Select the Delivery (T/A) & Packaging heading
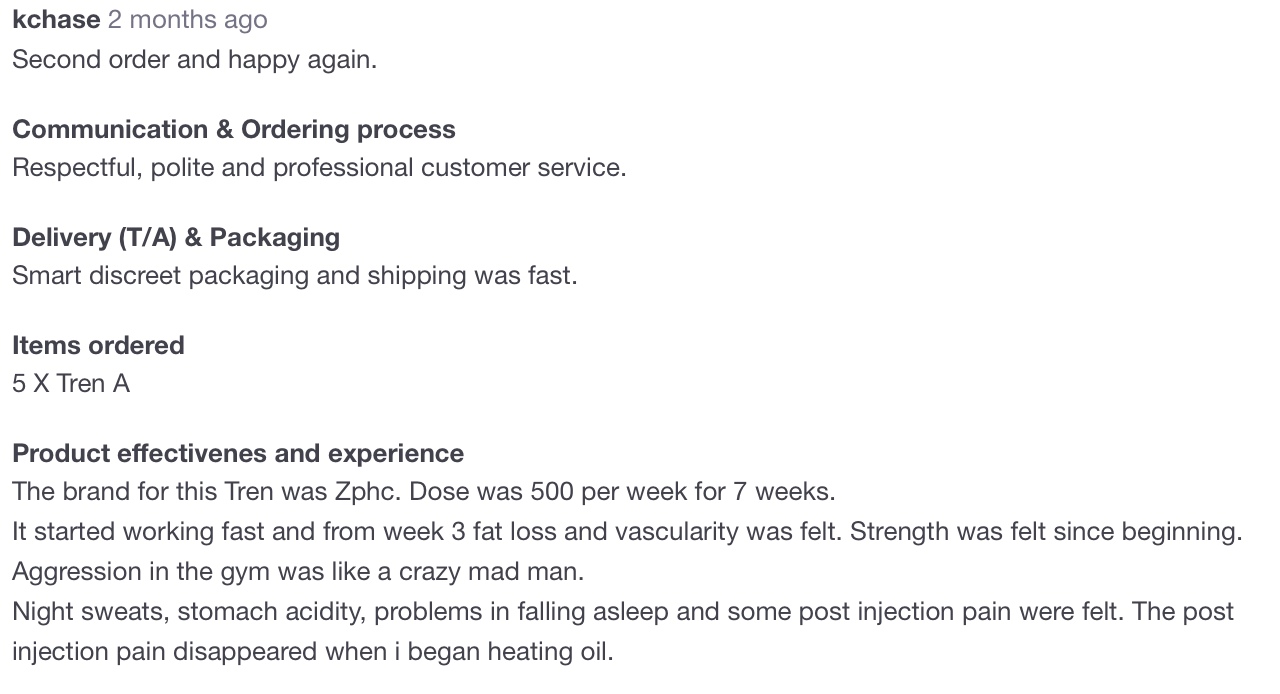Image resolution: width=1280 pixels, height=694 pixels. point(176,238)
